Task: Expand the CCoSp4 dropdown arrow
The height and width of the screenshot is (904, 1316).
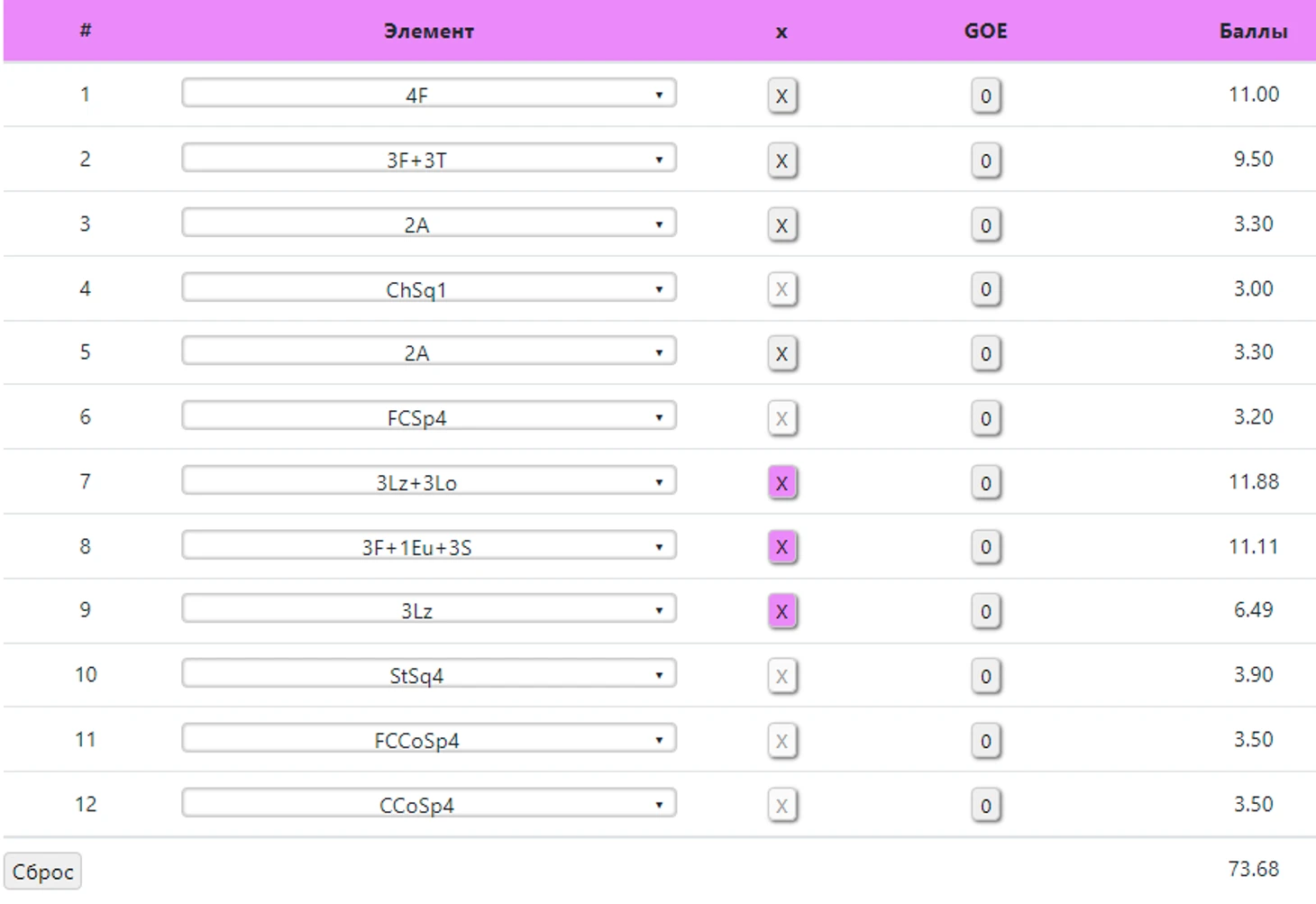Action: 659,805
